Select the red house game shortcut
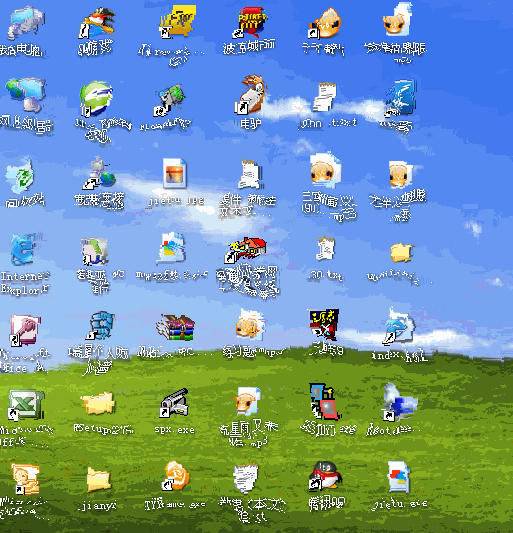 pos(245,251)
